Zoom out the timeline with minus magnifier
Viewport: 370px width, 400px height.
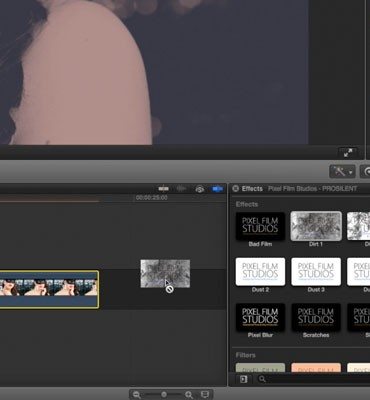tap(137, 395)
